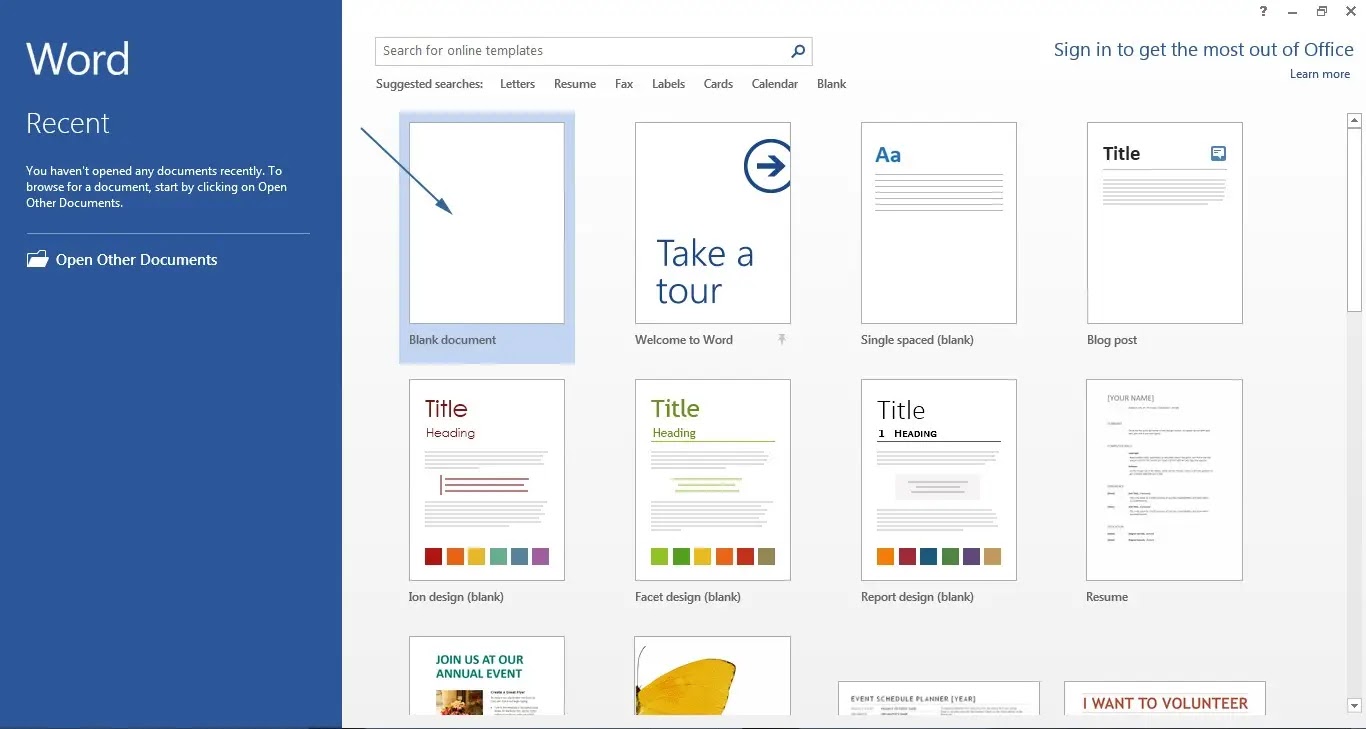Search suggested Resume templates
Viewport: 1366px width, 729px height.
[x=575, y=84]
